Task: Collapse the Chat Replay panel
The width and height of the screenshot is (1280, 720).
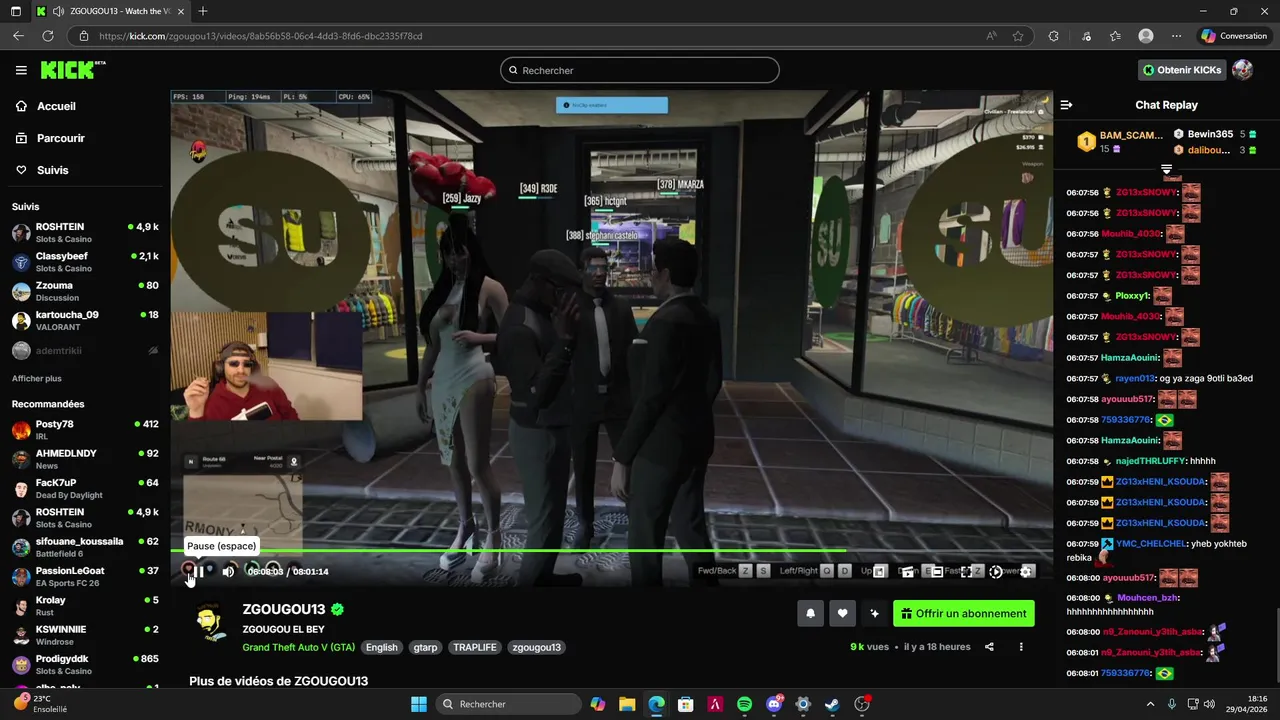Action: click(x=1066, y=105)
